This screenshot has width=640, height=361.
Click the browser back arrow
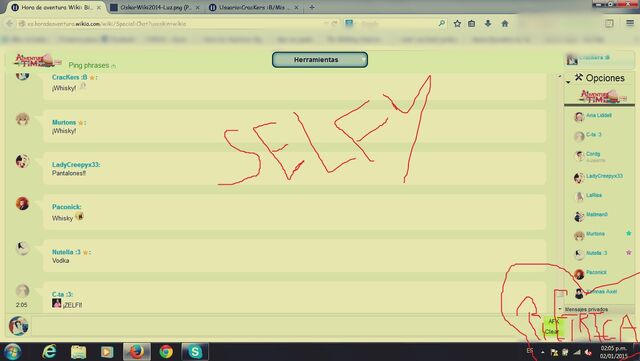pos(9,24)
